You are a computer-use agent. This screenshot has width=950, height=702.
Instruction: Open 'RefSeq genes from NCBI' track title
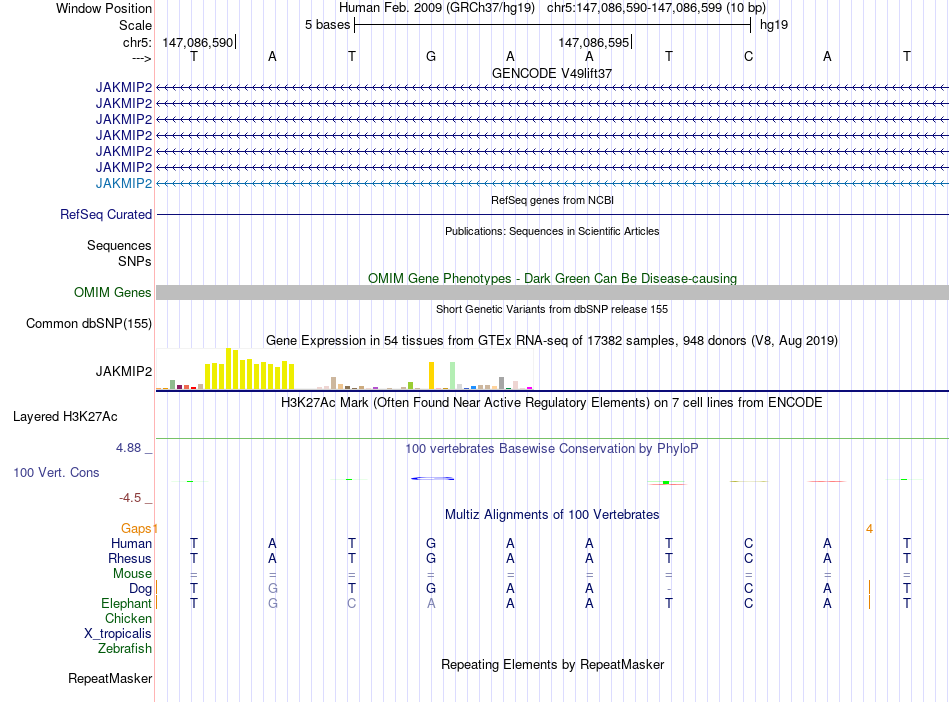552,200
